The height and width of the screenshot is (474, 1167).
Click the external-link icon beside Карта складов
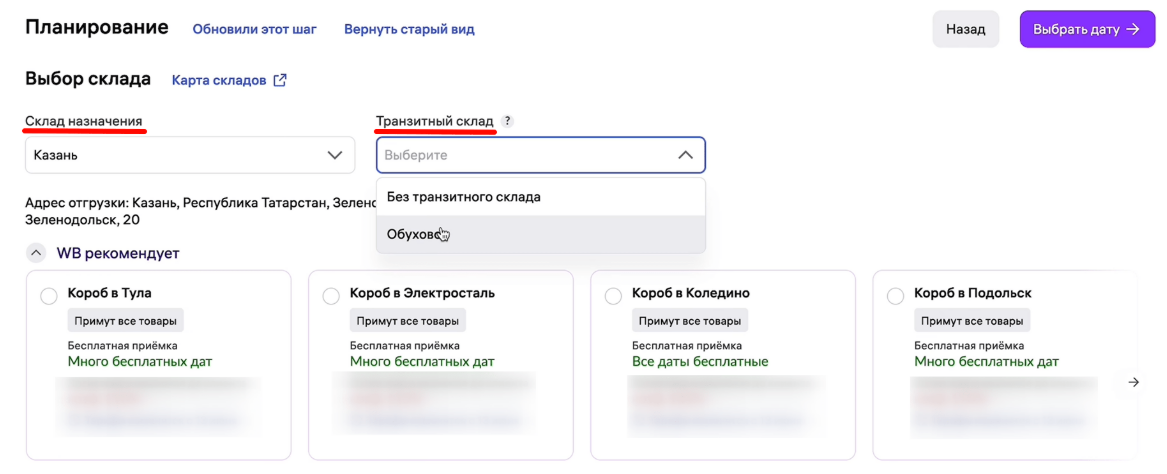coord(280,80)
